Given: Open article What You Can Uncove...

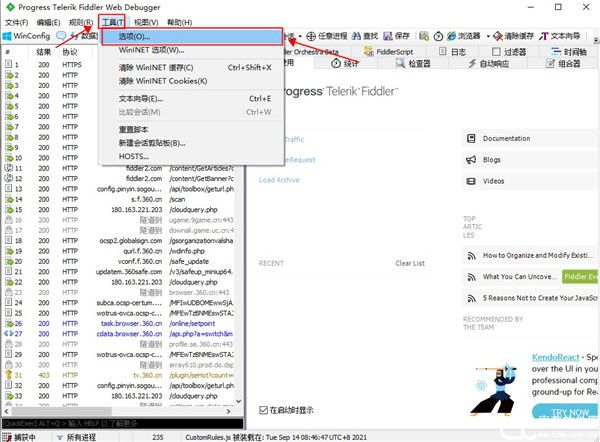Looking at the screenshot, I should click(x=519, y=276).
